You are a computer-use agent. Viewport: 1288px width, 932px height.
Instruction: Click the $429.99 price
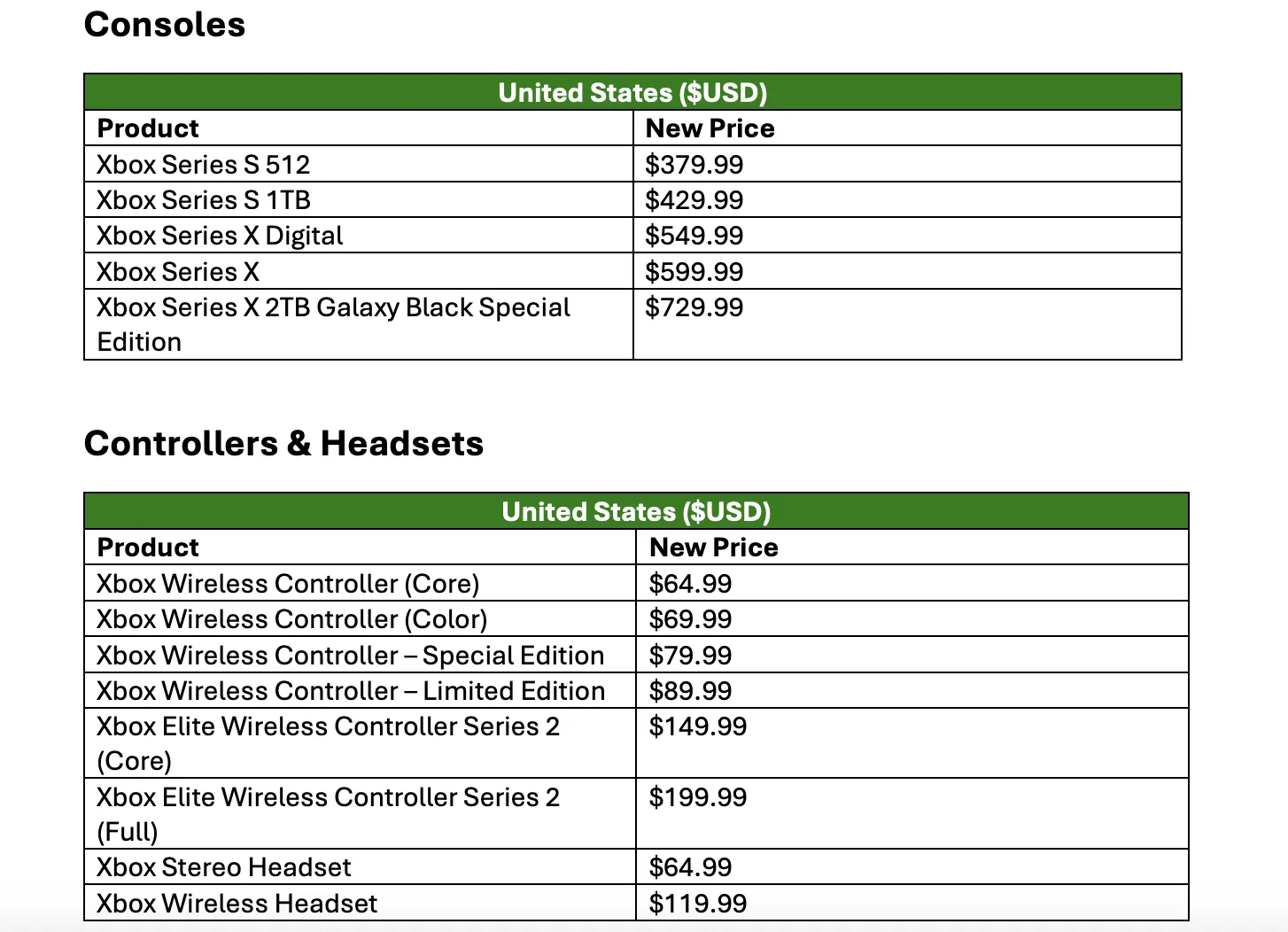[x=694, y=200]
